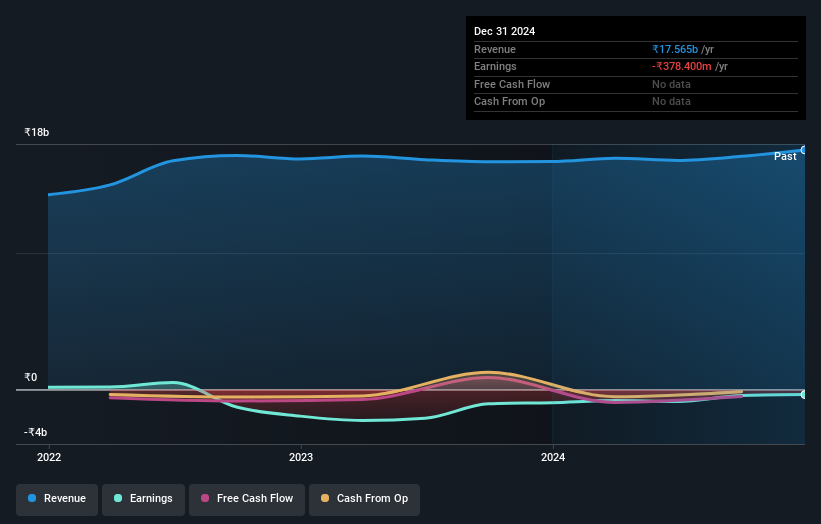Click the orange Cash From Op legend dot
The height and width of the screenshot is (524, 821).
pos(325,498)
